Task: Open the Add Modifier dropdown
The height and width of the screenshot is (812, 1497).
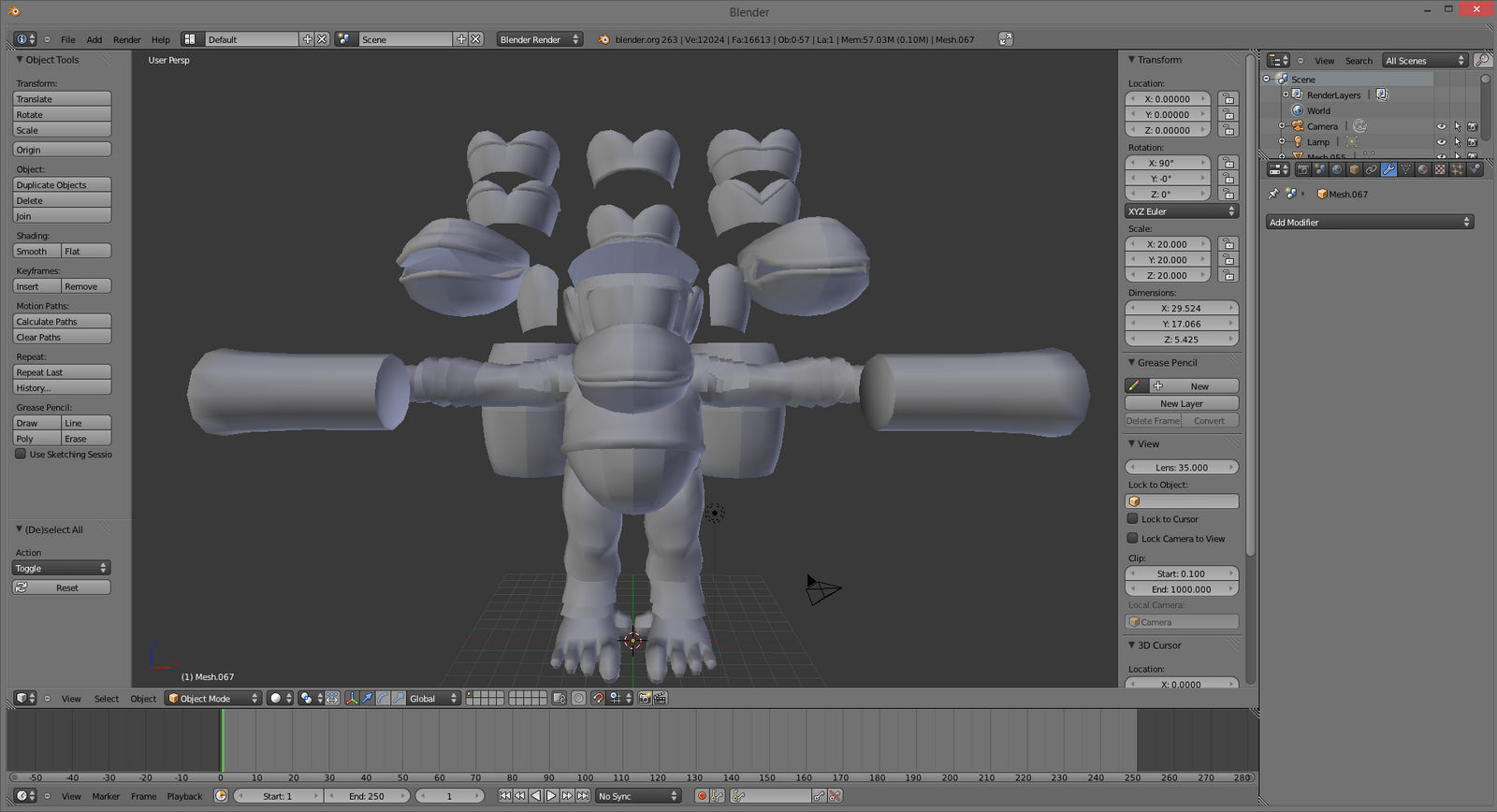Action: (x=1370, y=222)
